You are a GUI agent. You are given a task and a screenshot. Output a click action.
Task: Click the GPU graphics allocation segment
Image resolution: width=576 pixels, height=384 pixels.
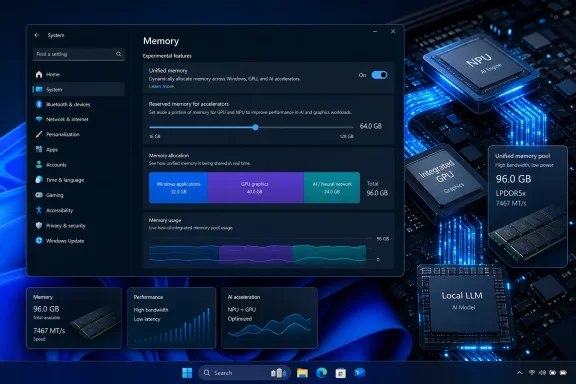coord(255,187)
